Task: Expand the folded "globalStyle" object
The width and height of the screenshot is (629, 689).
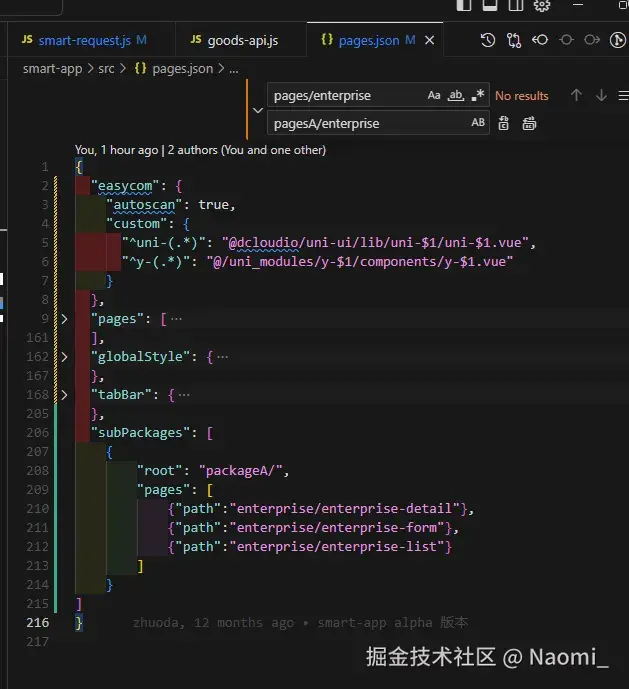Action: tap(64, 357)
